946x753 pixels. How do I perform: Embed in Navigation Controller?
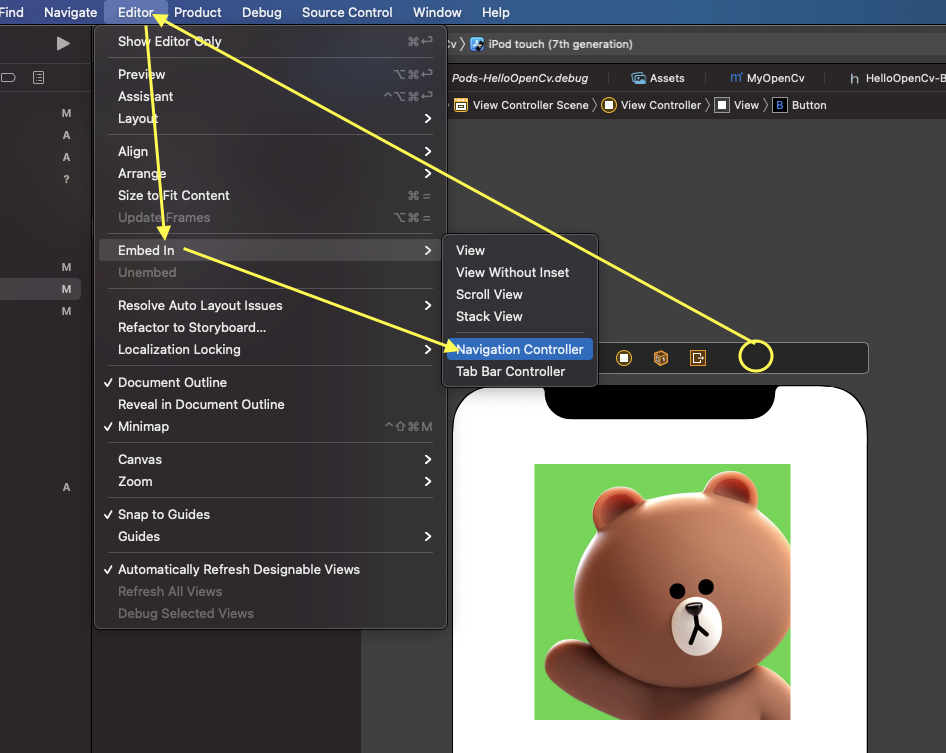520,349
